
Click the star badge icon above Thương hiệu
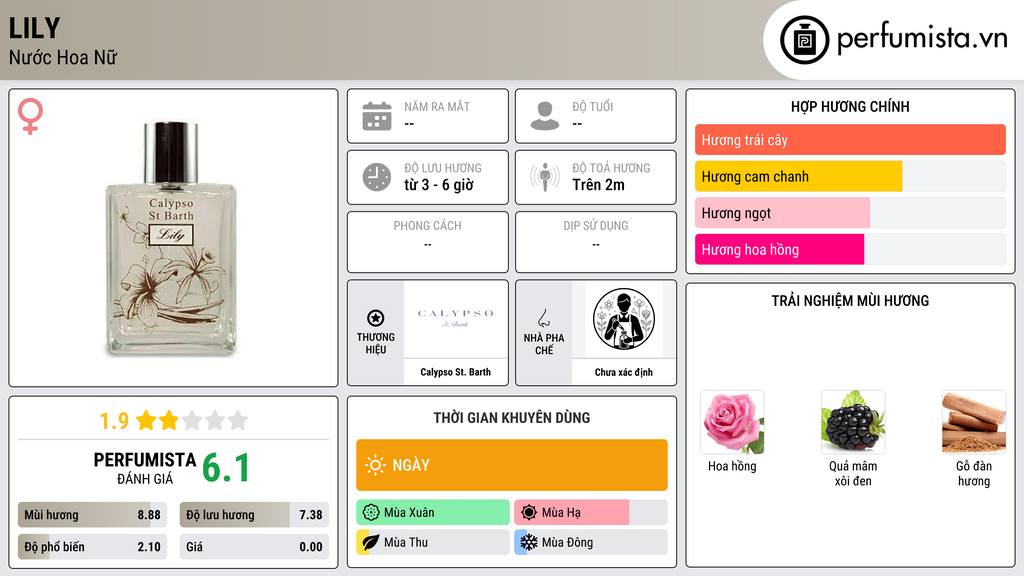pyautogui.click(x=376, y=318)
